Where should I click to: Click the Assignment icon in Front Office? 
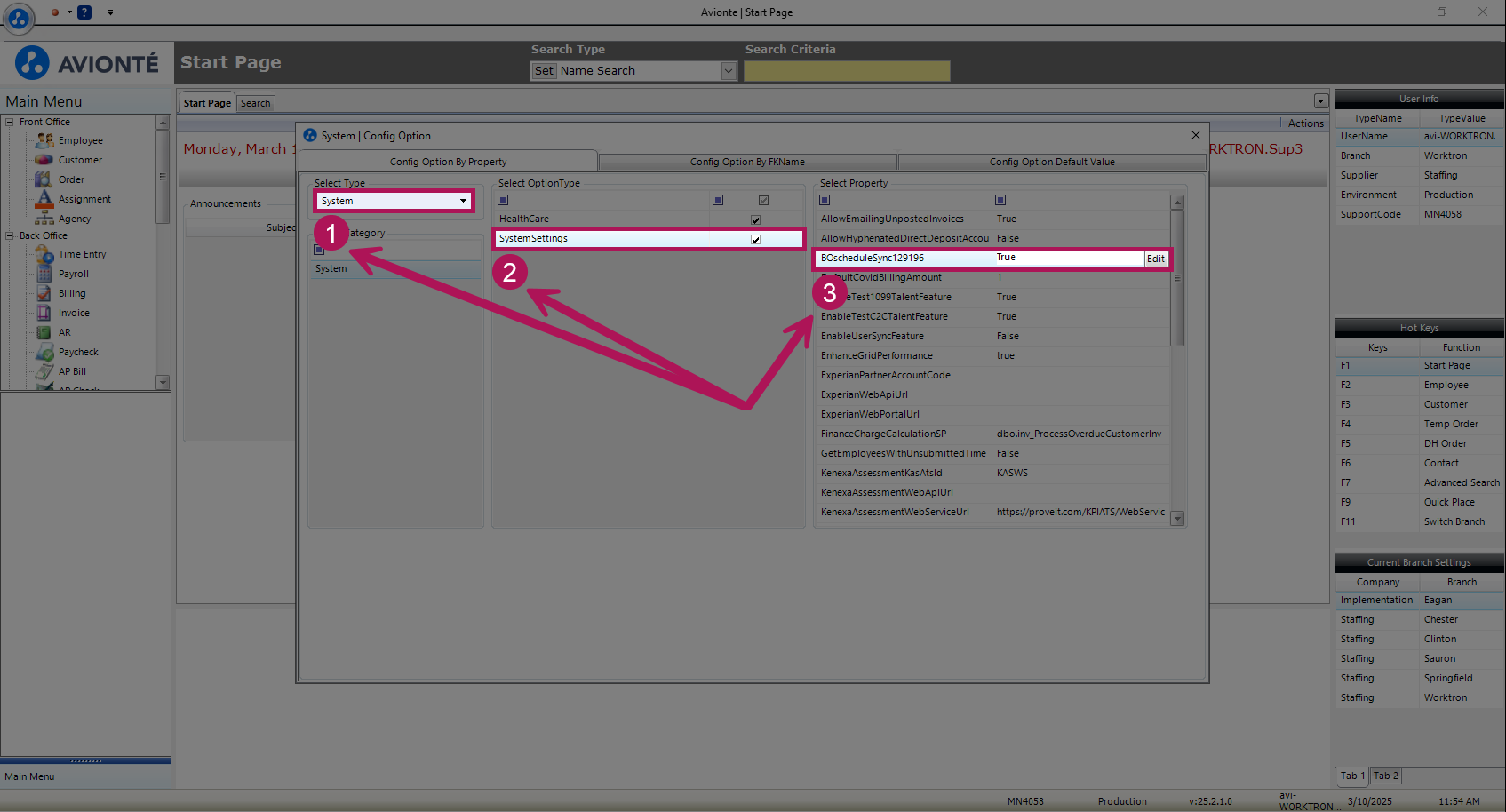tap(44, 199)
